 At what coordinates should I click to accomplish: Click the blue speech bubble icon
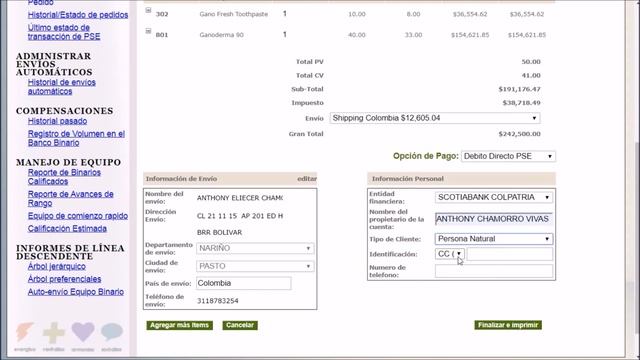coord(112,332)
